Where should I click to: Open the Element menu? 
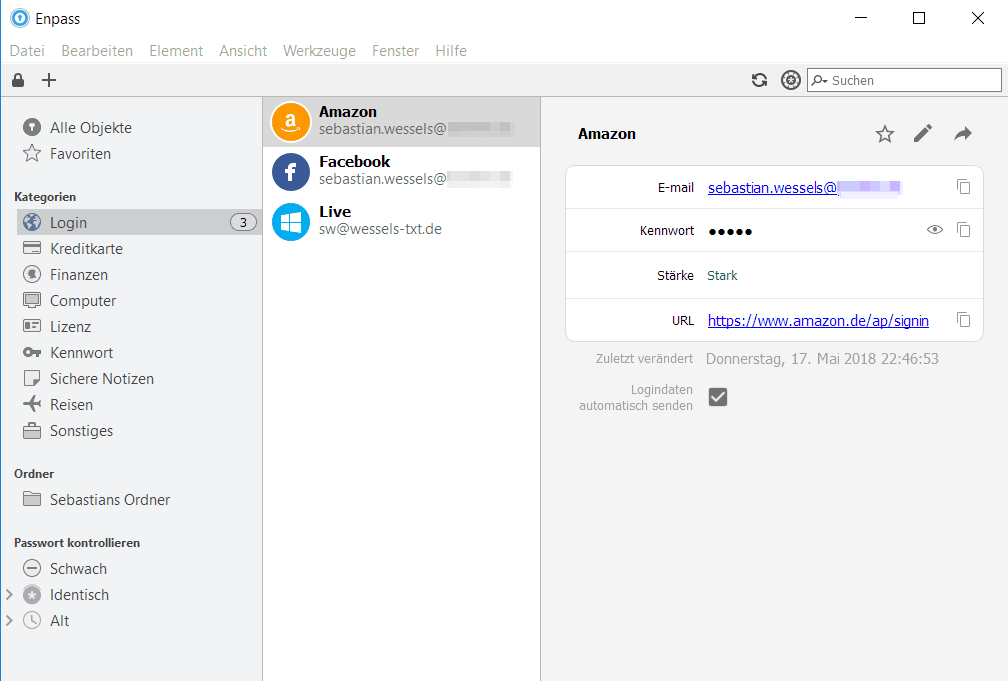[176, 51]
